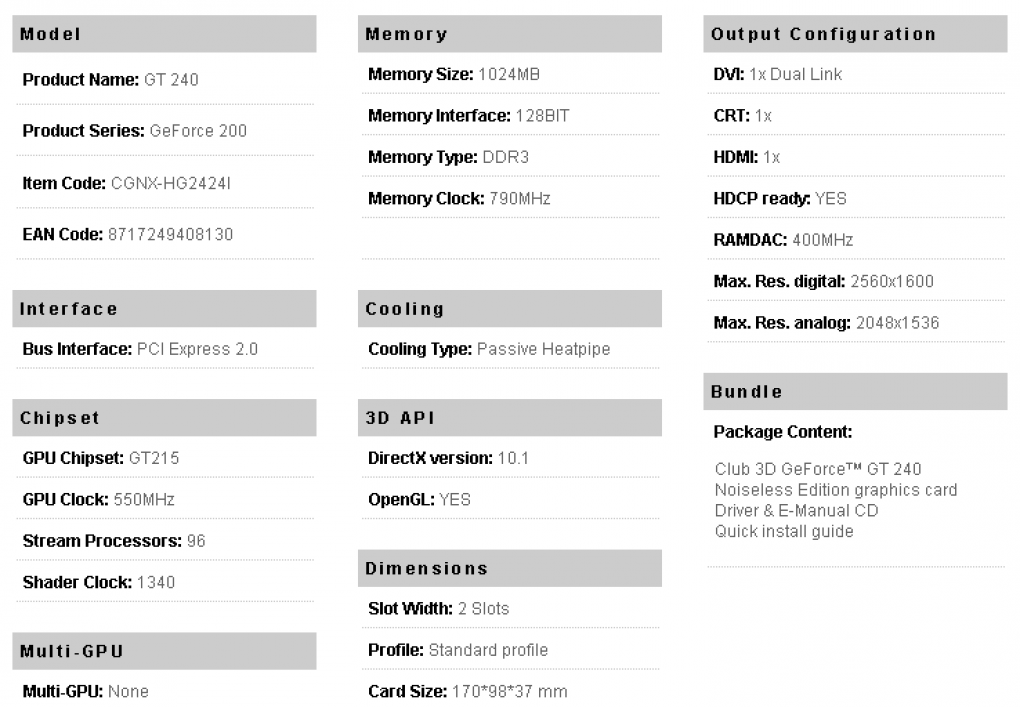The image size is (1020, 707).
Task: Select Bus Interface PCI Express 2.0
Action: point(140,349)
